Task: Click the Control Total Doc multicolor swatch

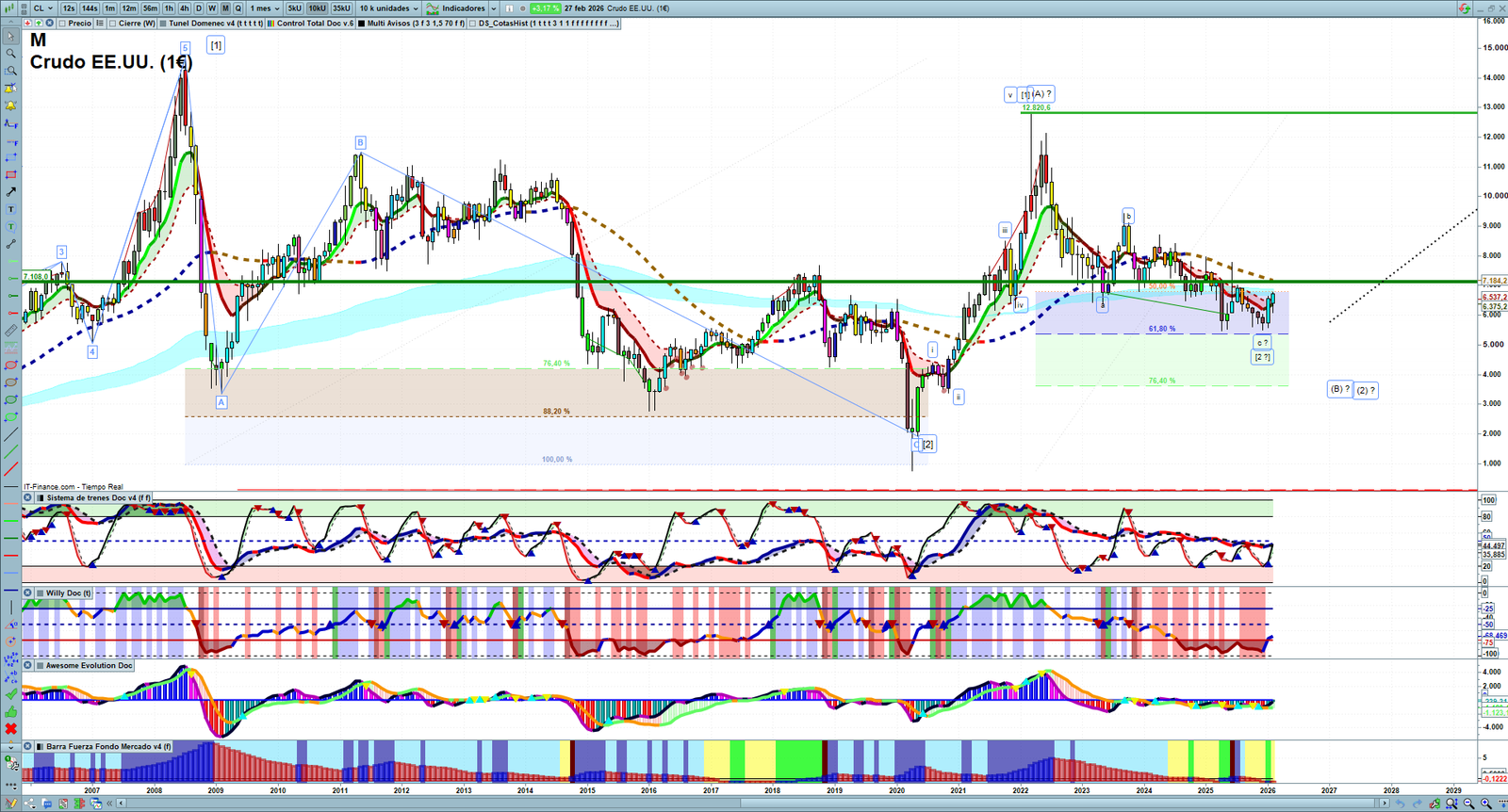Action: [271, 23]
